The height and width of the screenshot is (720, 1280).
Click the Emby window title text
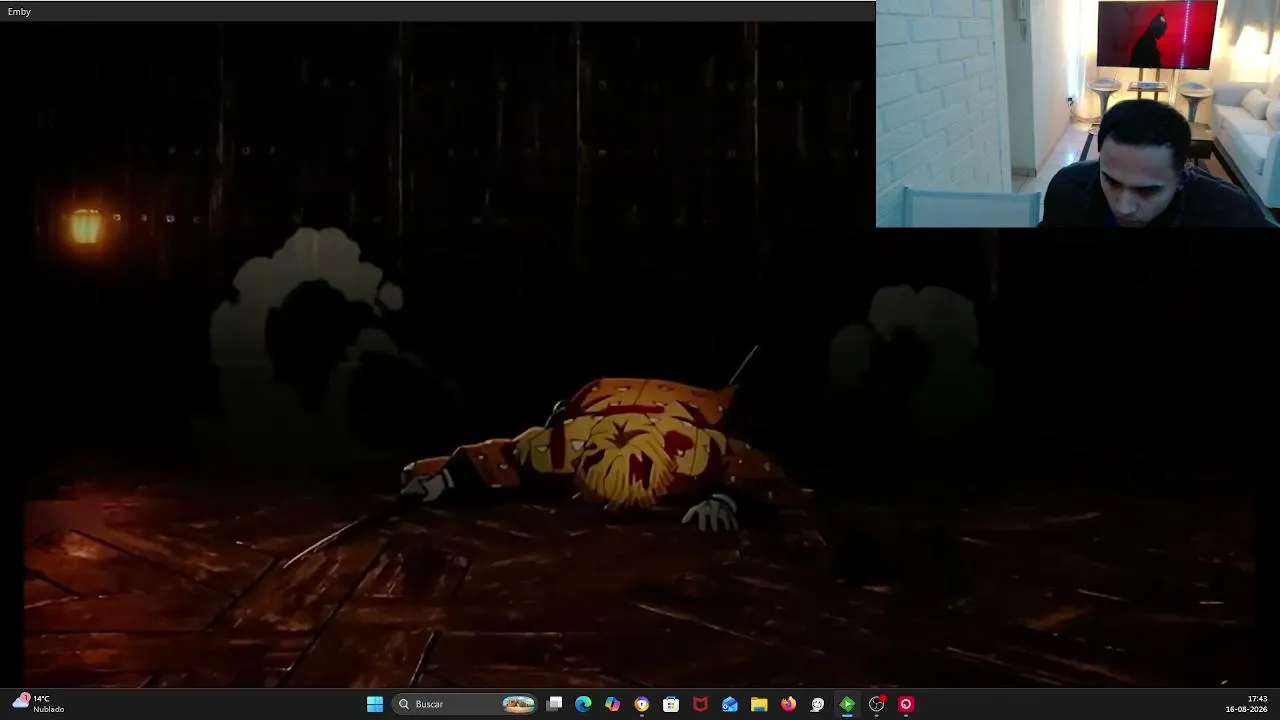[x=19, y=11]
